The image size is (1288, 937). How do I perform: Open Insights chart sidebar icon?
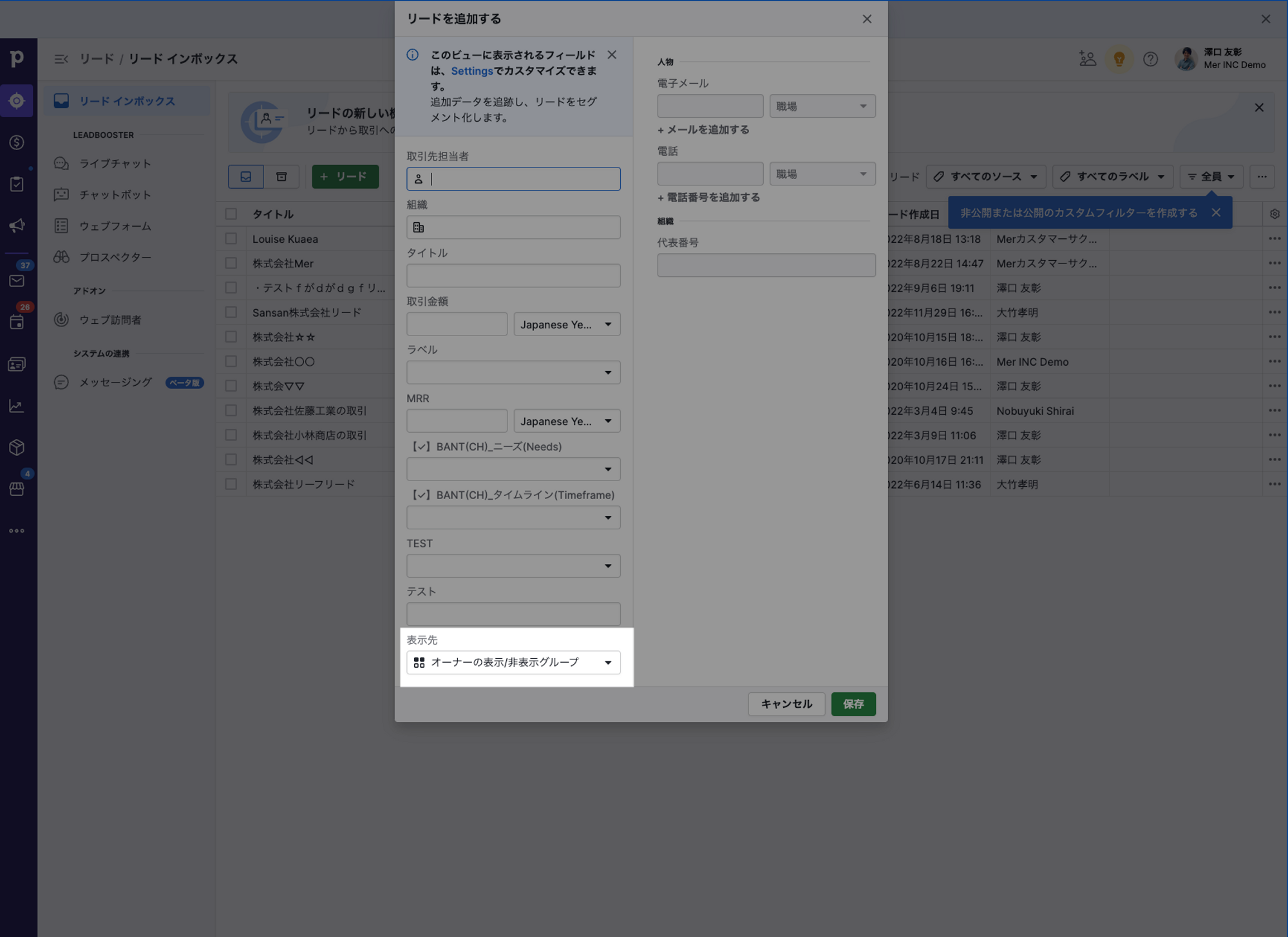point(17,406)
